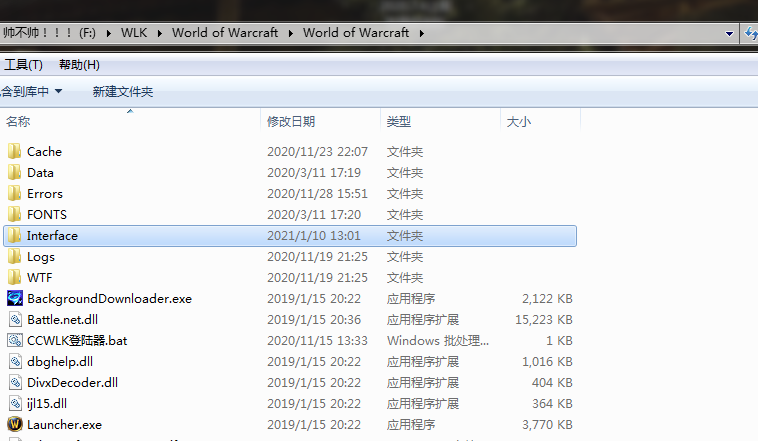This screenshot has width=758, height=441.
Task: Click the dbghelp.dll file icon
Action: pos(15,362)
